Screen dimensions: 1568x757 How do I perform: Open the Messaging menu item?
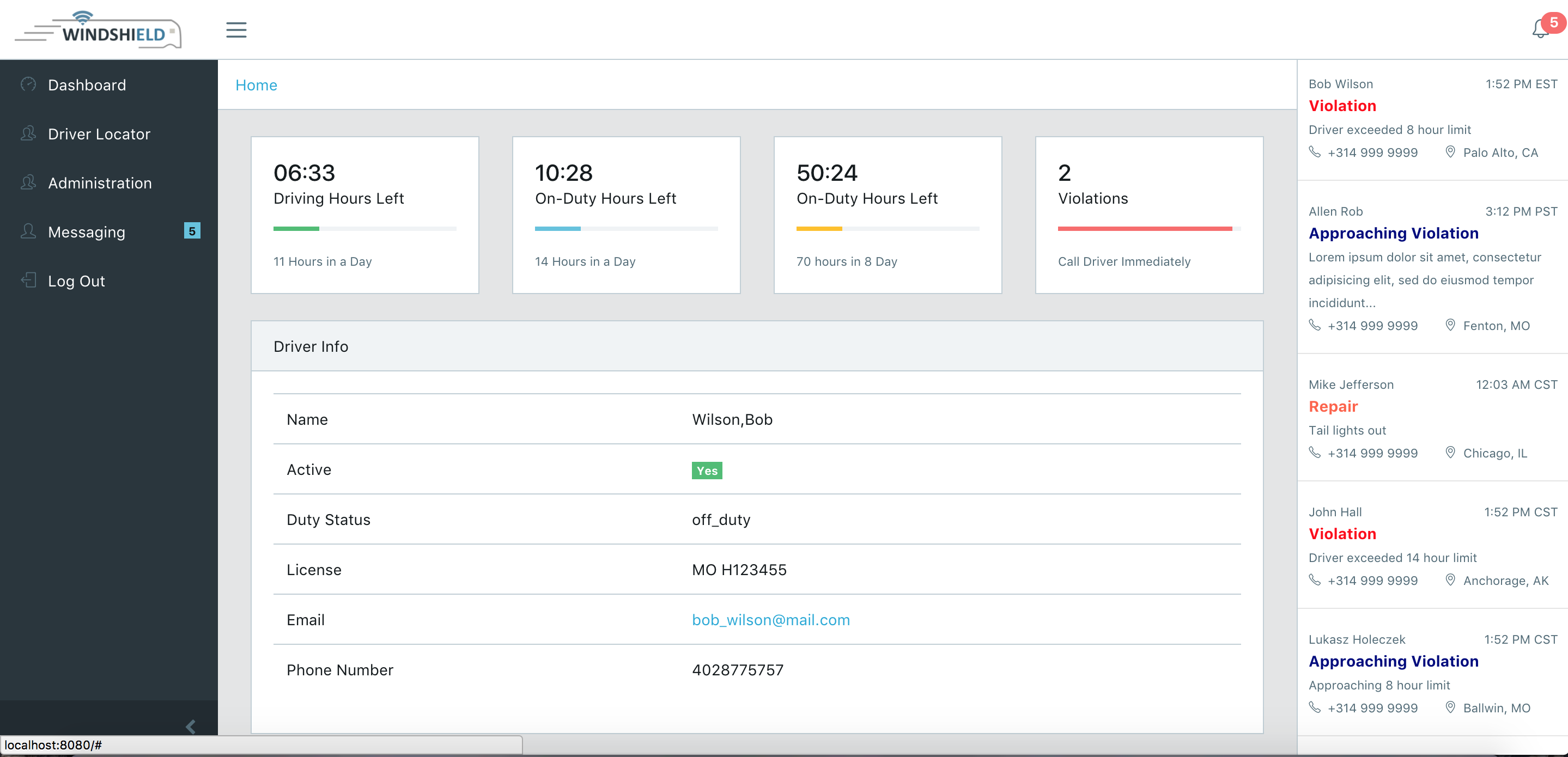pyautogui.click(x=87, y=232)
